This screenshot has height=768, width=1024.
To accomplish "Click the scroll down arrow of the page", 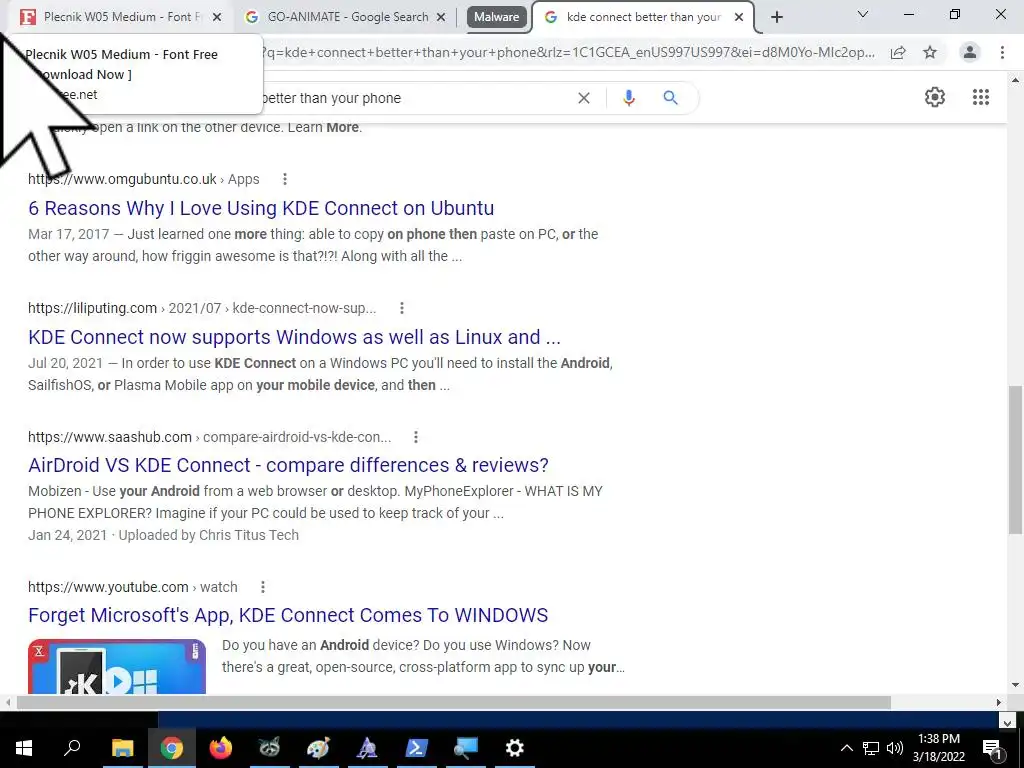I will click(x=1015, y=685).
